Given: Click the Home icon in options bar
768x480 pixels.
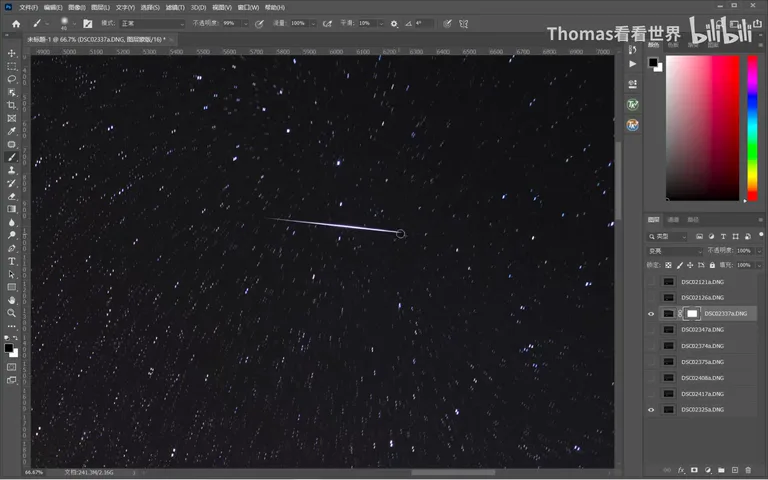Looking at the screenshot, I should point(16,24).
